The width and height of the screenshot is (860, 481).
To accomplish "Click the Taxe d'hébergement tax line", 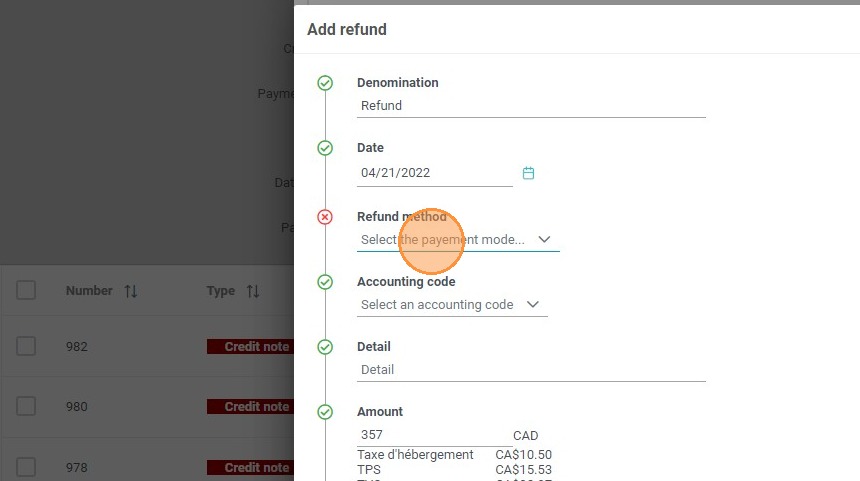I will click(x=415, y=455).
